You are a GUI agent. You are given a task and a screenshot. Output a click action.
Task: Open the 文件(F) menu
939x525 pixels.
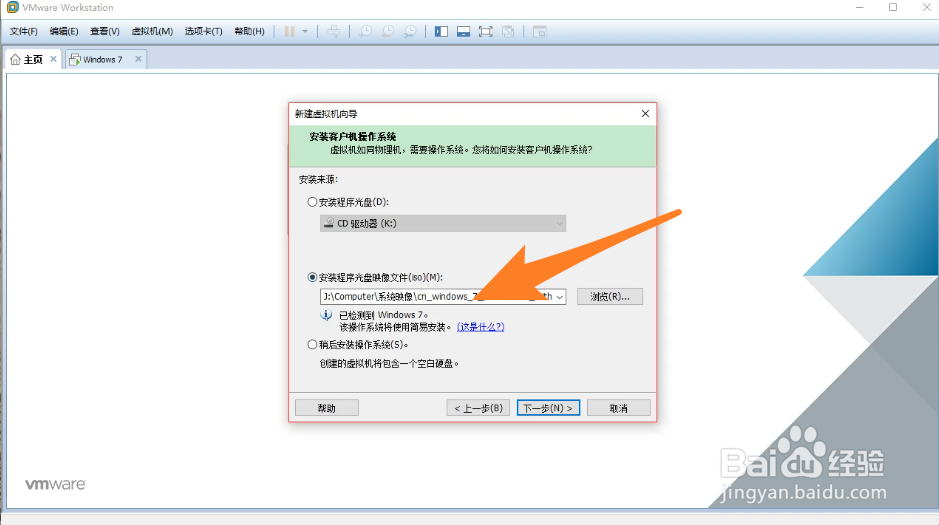coord(23,31)
